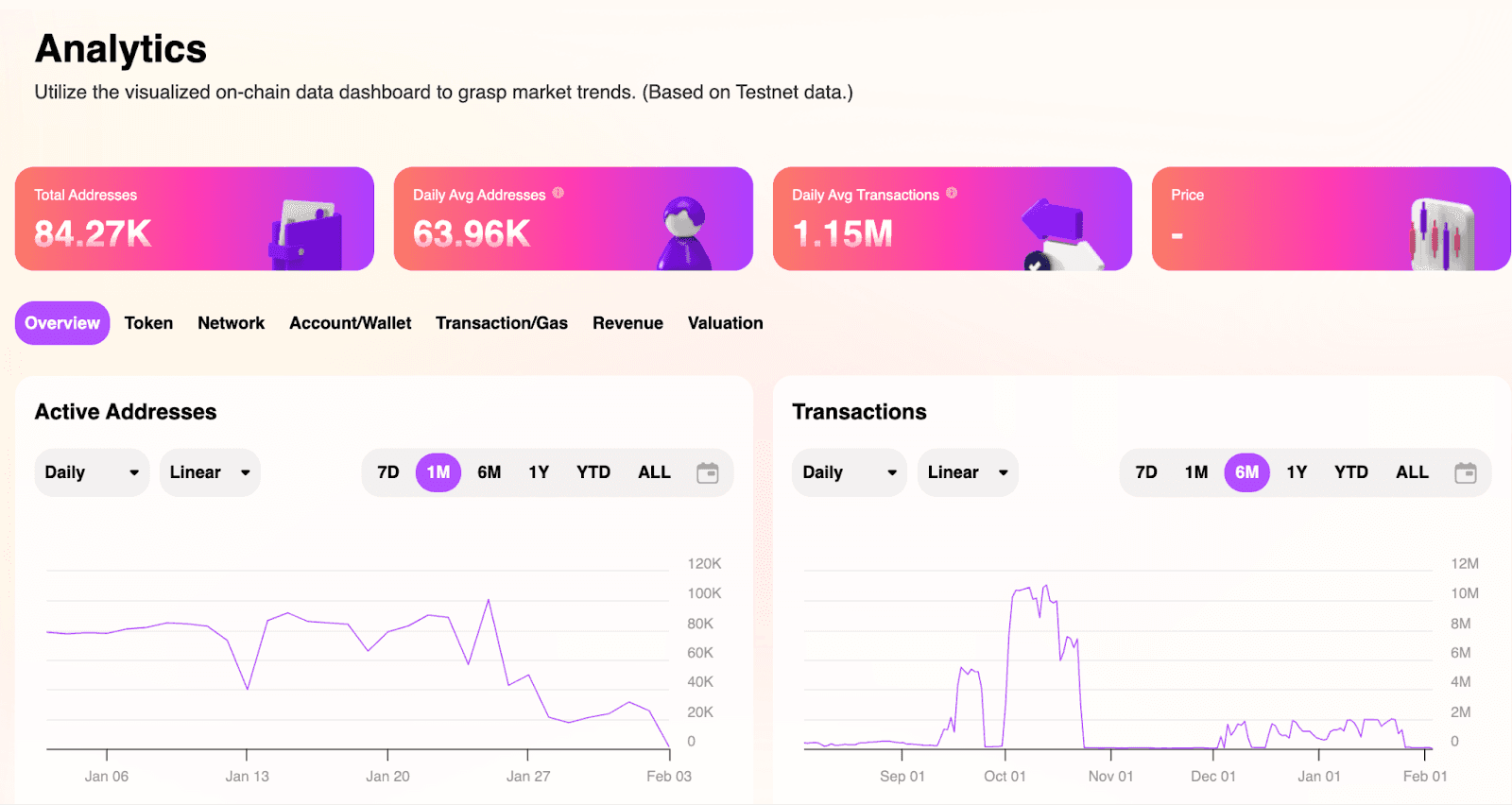
Task: Switch to the Transaction/Gas tab
Action: [502, 323]
